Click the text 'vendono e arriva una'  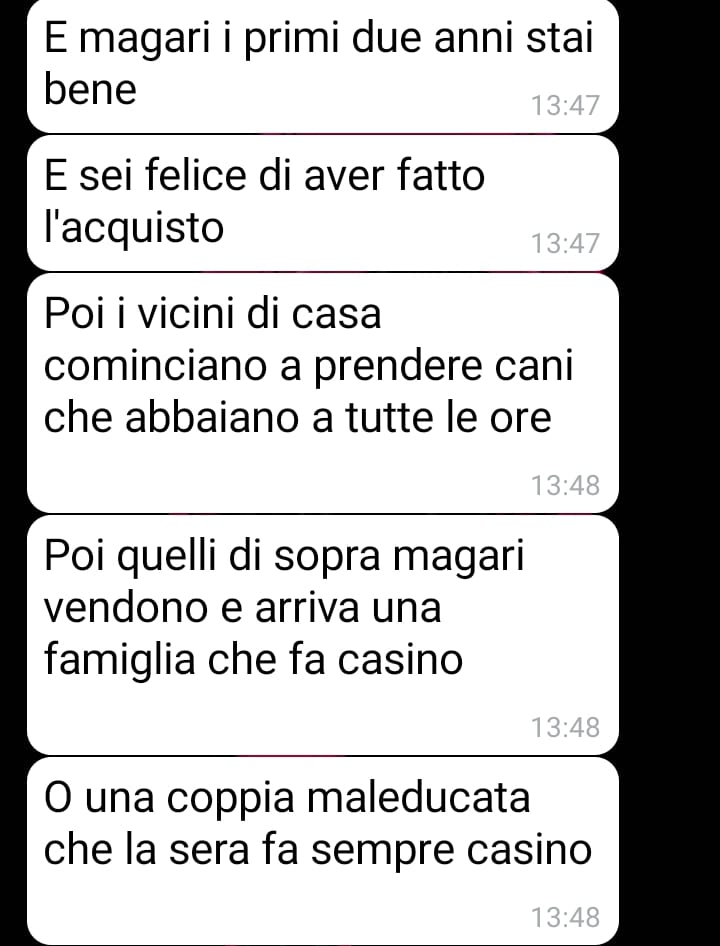click(x=243, y=608)
